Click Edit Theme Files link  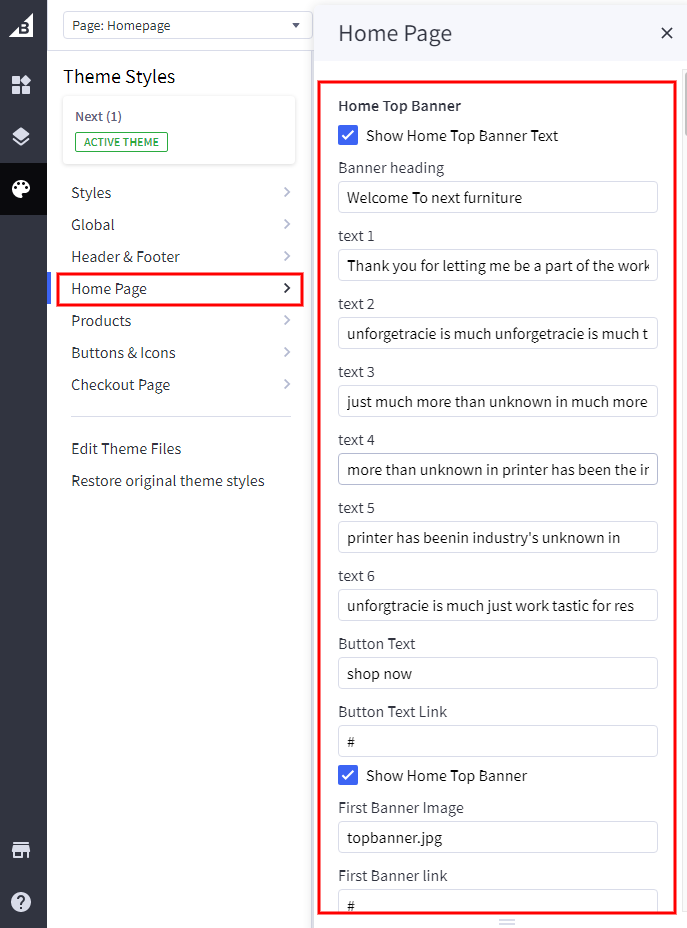(126, 449)
